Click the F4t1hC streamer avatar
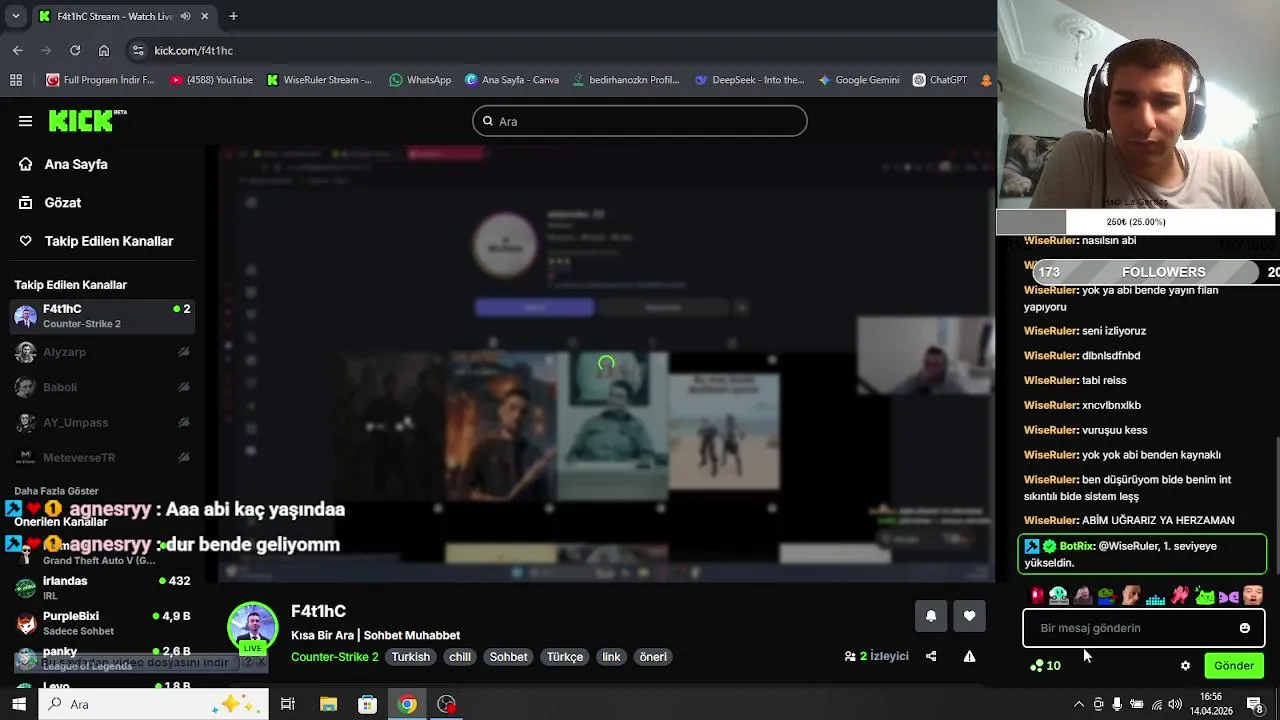The width and height of the screenshot is (1280, 720). (x=252, y=626)
